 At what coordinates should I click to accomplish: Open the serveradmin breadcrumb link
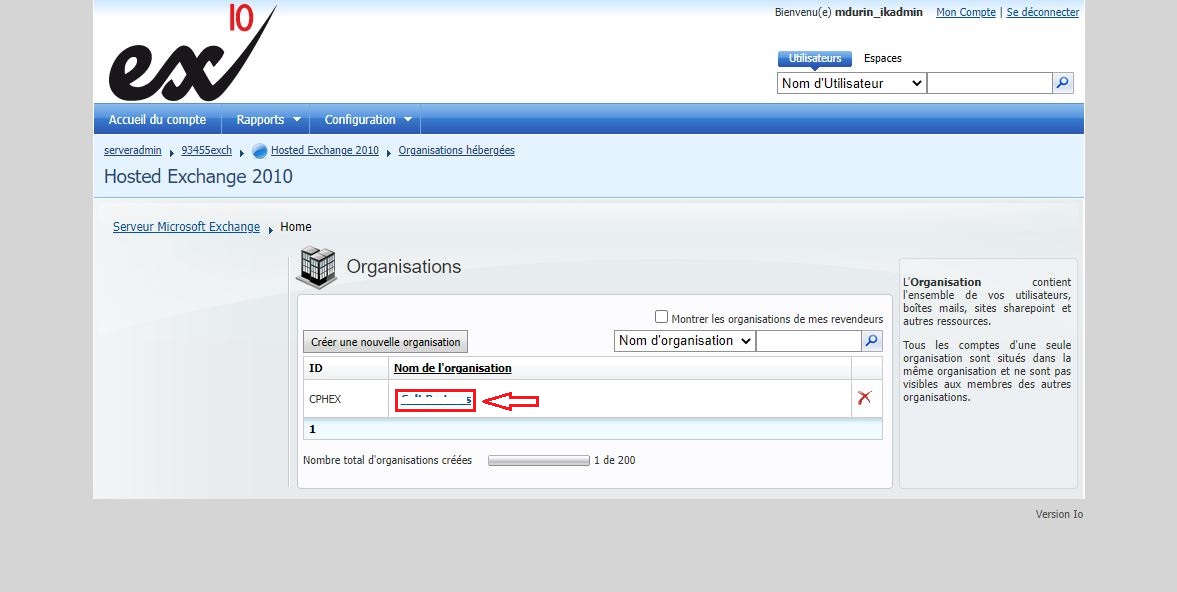tap(133, 150)
